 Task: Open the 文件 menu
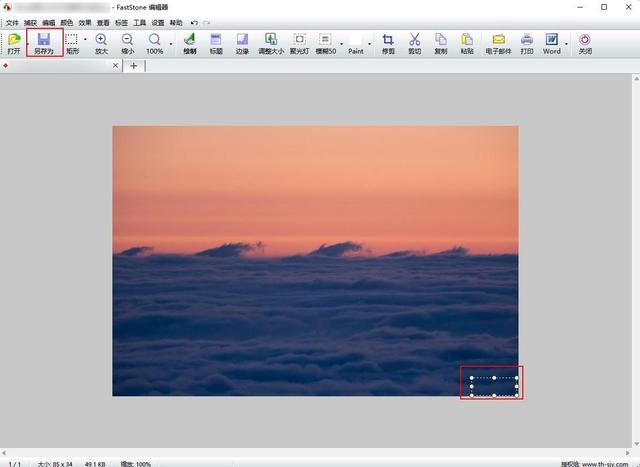(12, 23)
